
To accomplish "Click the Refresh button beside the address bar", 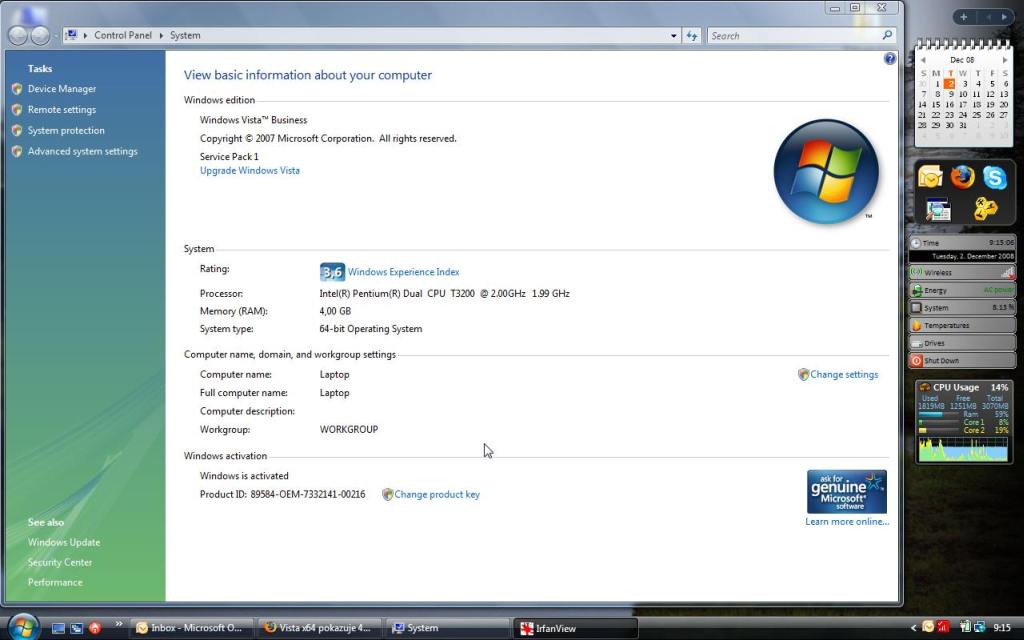I will coord(692,35).
